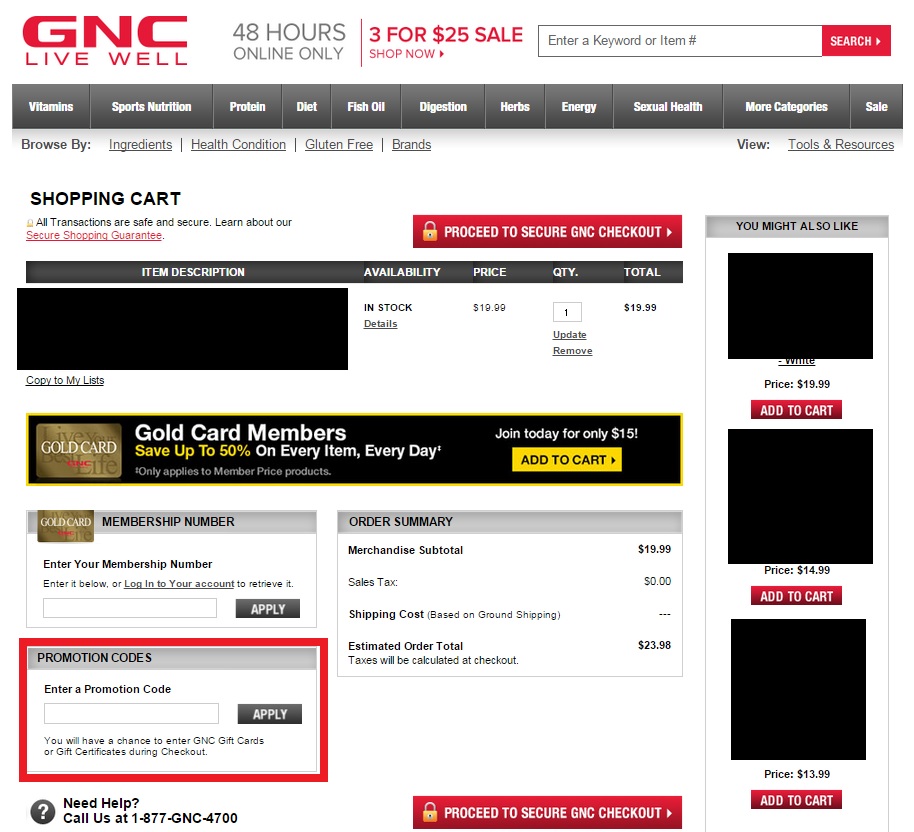Click the cart item description image

pyautogui.click(x=182, y=329)
